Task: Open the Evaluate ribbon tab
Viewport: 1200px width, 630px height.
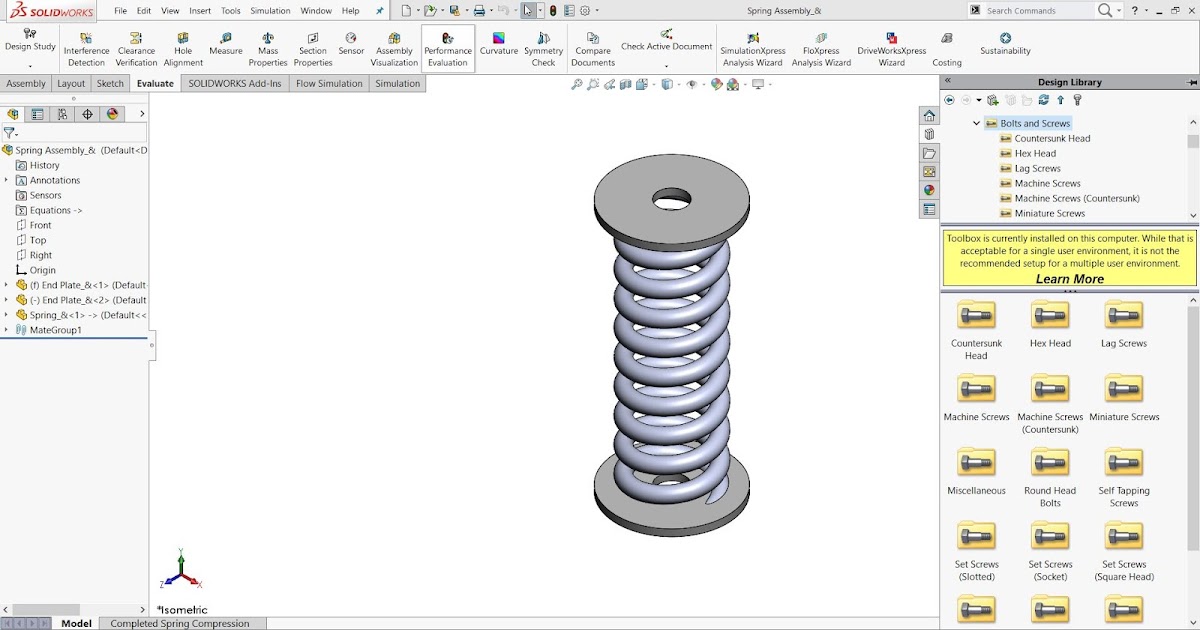Action: tap(154, 83)
